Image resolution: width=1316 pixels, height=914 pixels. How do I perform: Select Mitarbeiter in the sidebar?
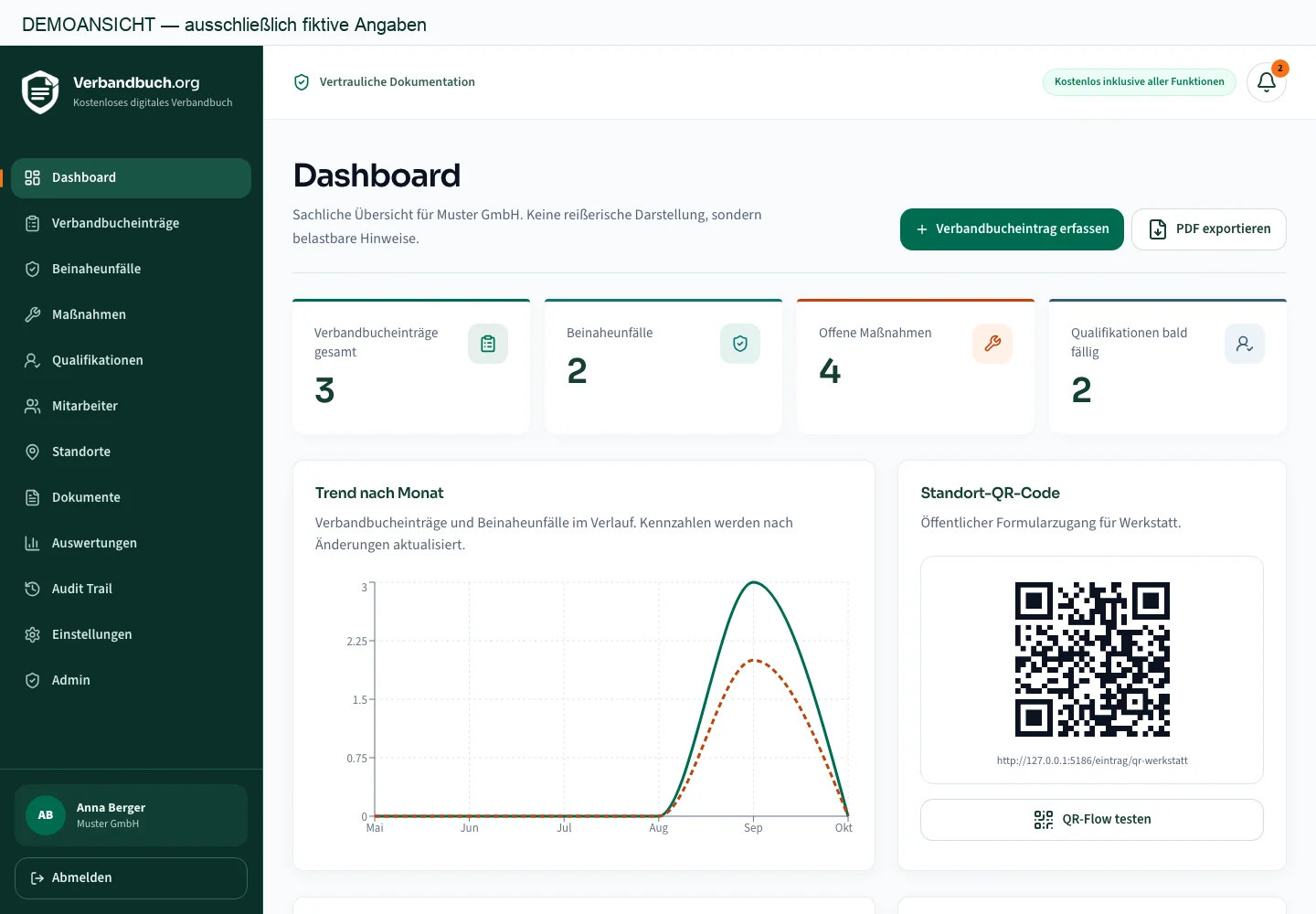pyautogui.click(x=131, y=407)
